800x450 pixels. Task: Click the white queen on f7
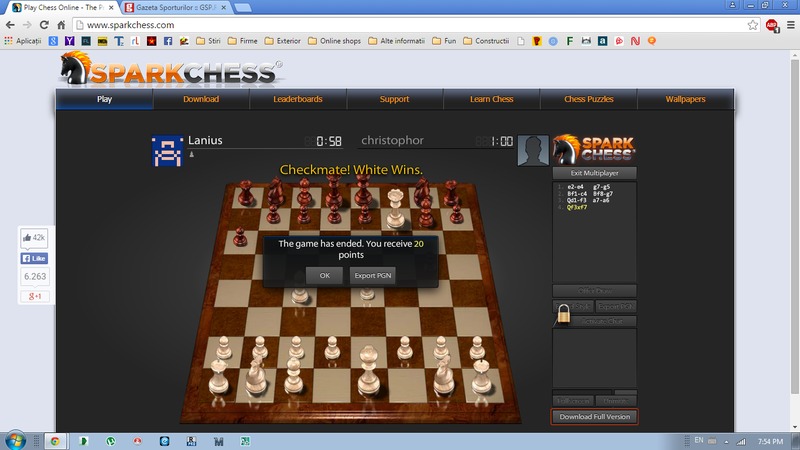point(395,208)
